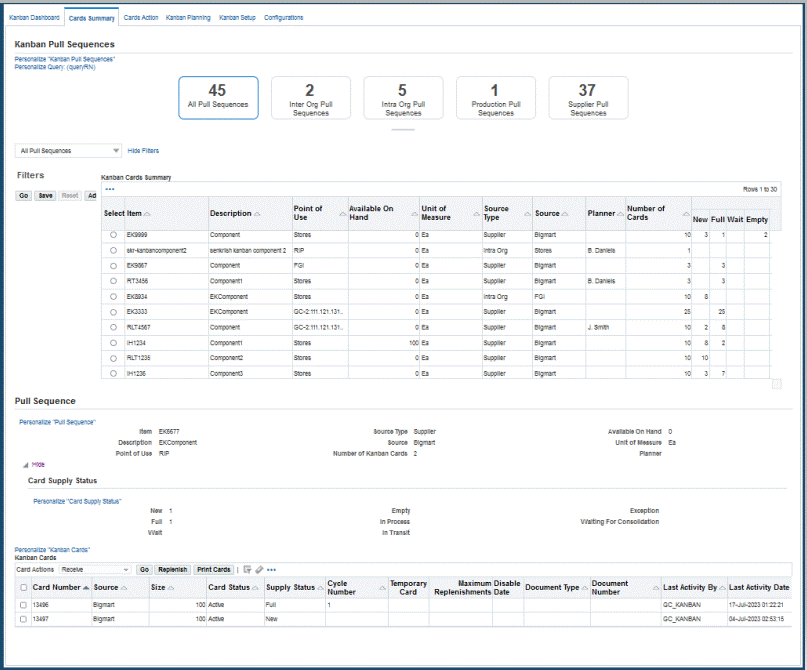Open the Kanban Cards Summary ellipsis menu
The height and width of the screenshot is (670, 807).
click(x=110, y=189)
